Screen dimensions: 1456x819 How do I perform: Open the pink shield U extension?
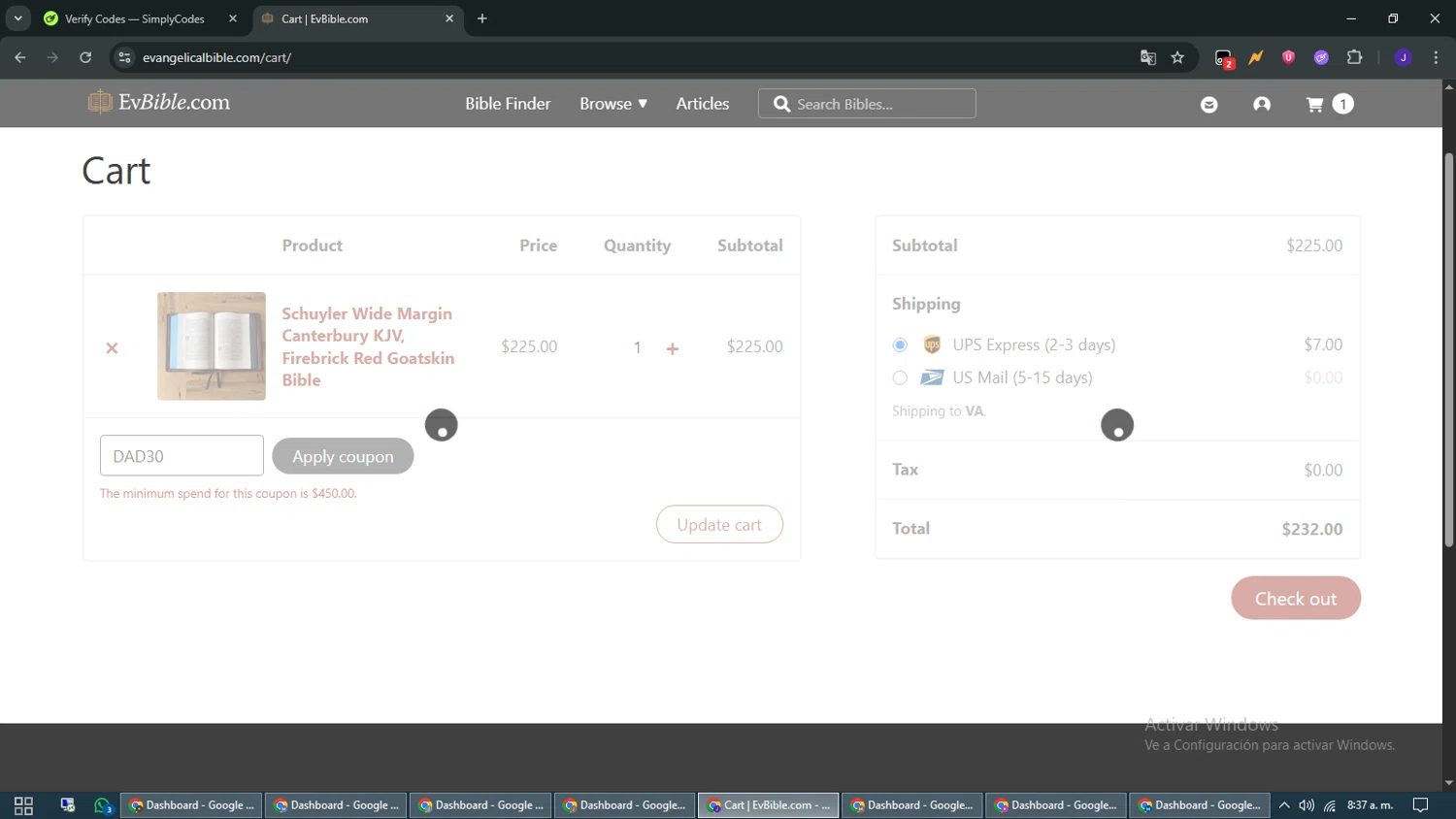[1289, 57]
